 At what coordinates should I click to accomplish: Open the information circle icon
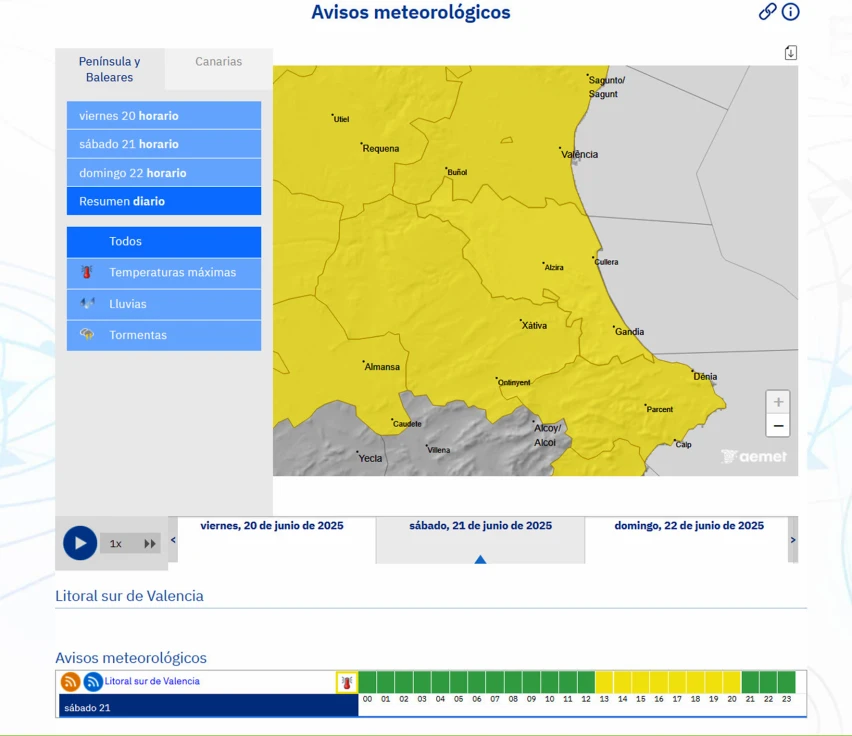pyautogui.click(x=791, y=11)
